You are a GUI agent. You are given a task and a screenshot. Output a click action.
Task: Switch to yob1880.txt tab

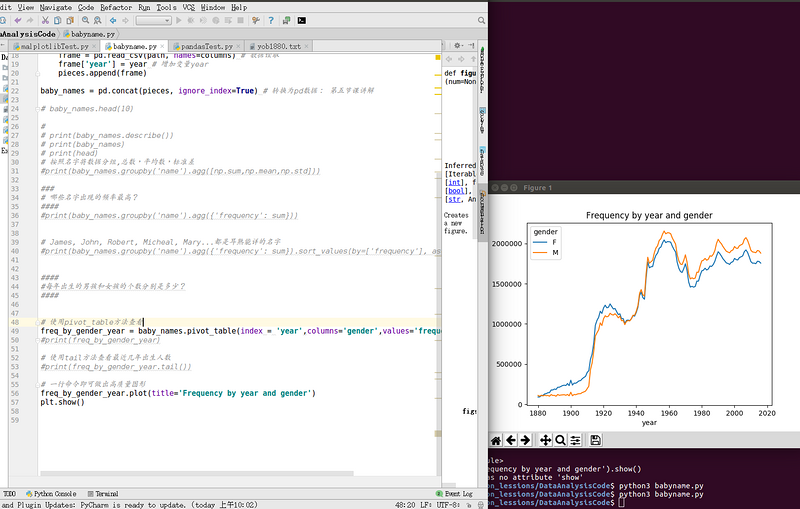click(279, 46)
